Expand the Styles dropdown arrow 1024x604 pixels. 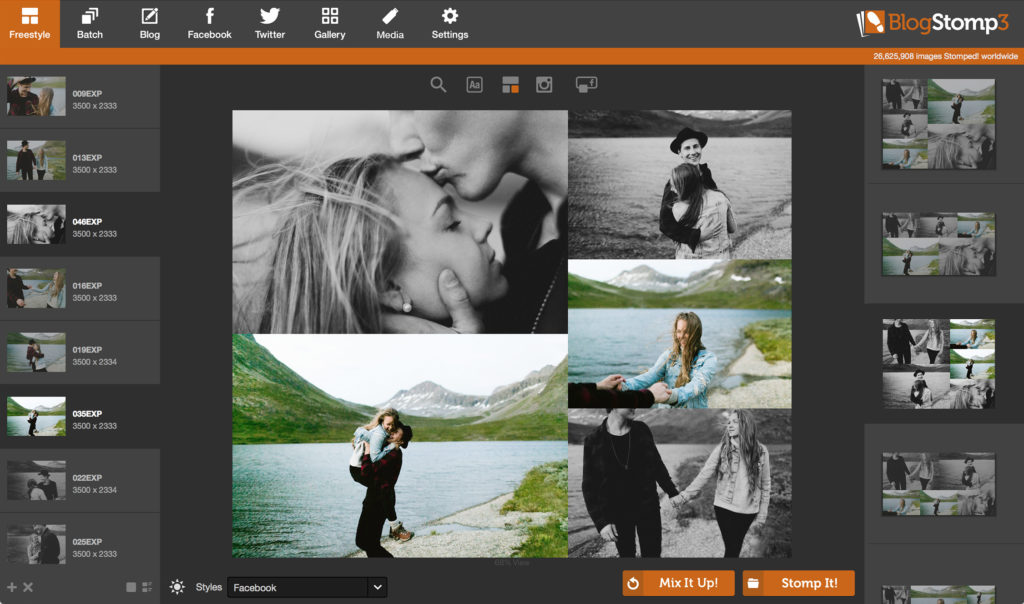pos(377,587)
